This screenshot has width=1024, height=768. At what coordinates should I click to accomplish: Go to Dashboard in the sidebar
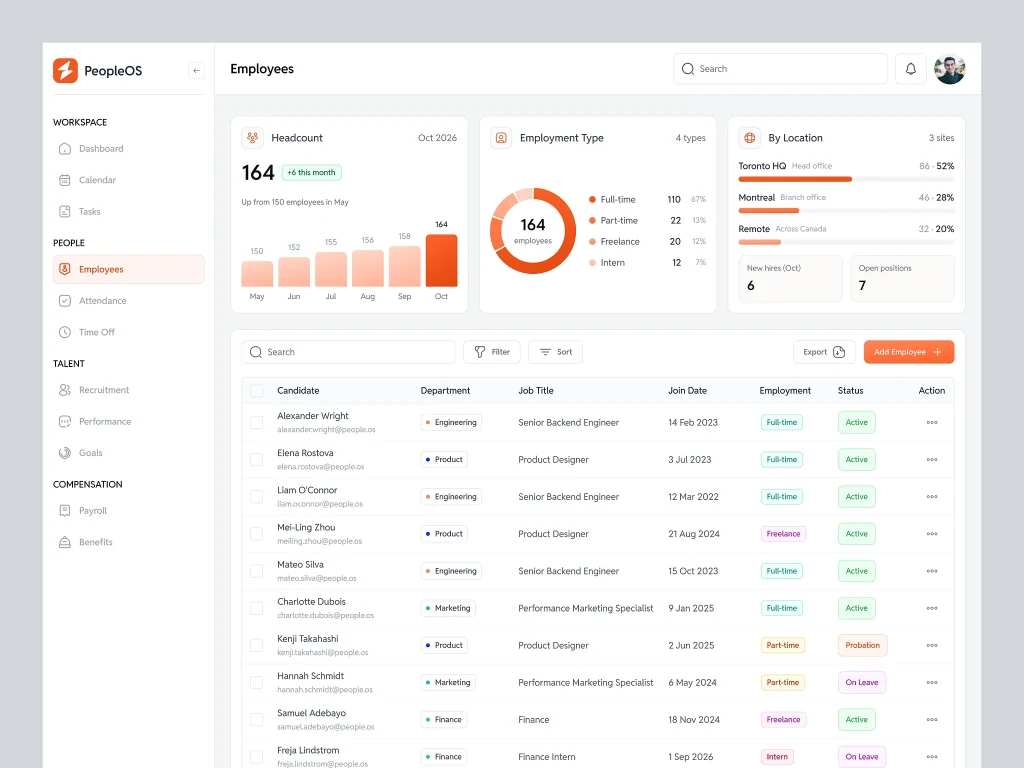[x=129, y=149]
